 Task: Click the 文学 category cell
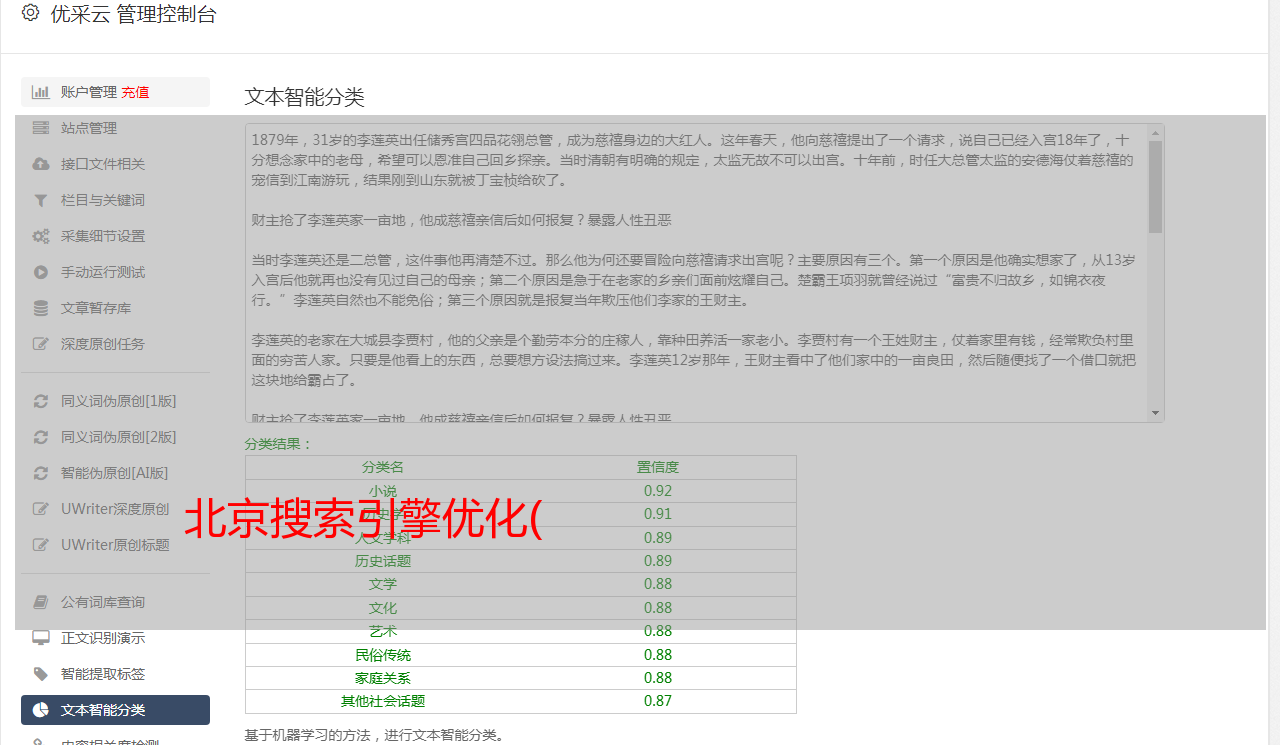383,584
